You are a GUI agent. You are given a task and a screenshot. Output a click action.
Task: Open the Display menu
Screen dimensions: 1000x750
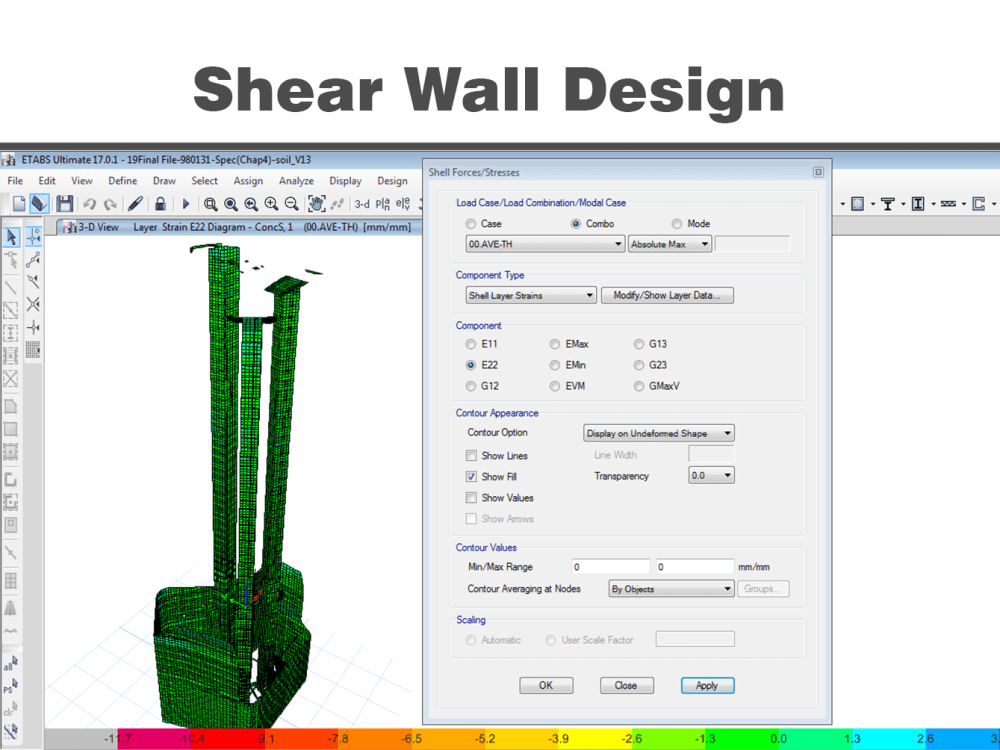tap(345, 181)
